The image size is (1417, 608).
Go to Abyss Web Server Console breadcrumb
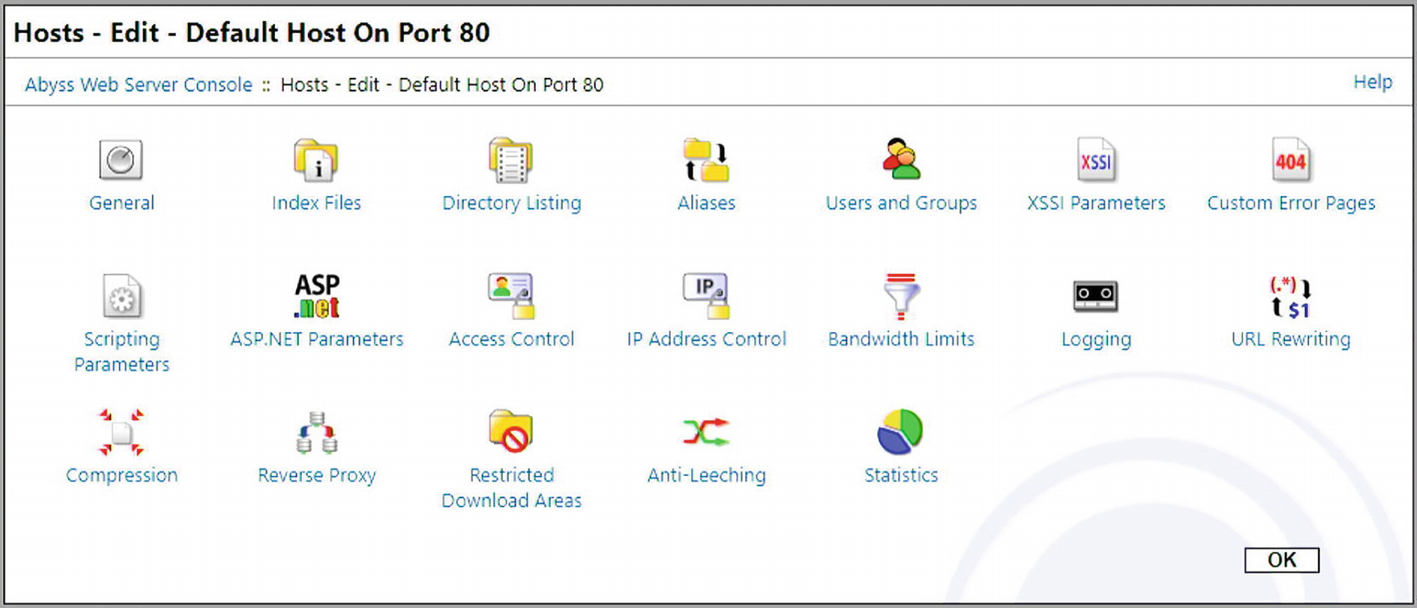[138, 85]
